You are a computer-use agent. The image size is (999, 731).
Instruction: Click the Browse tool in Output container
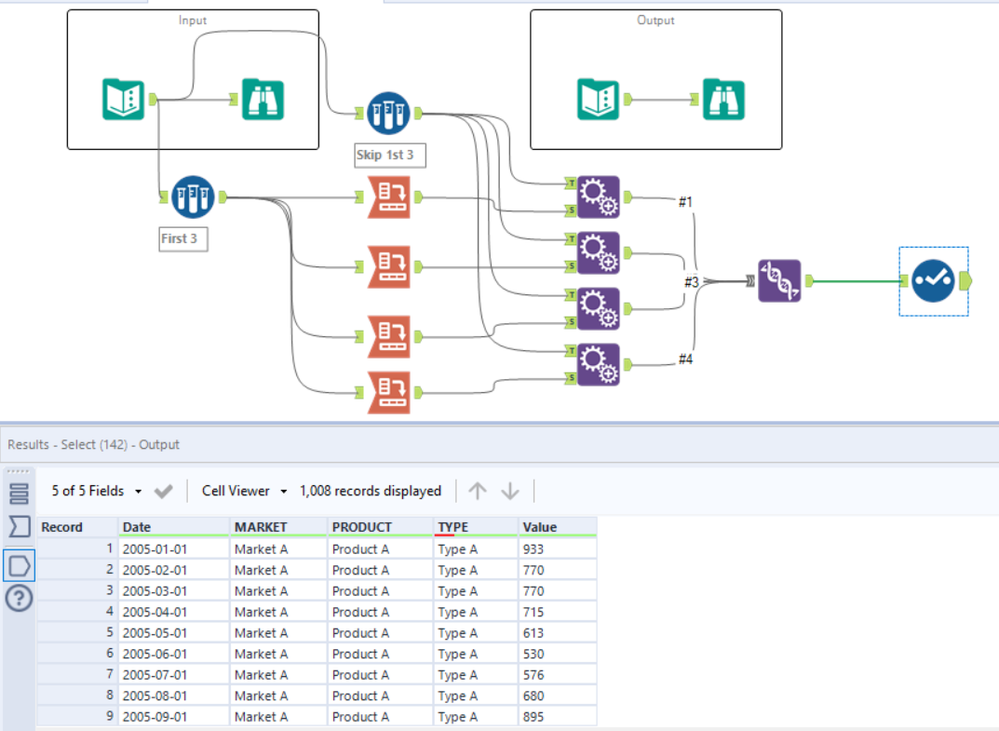coord(724,99)
